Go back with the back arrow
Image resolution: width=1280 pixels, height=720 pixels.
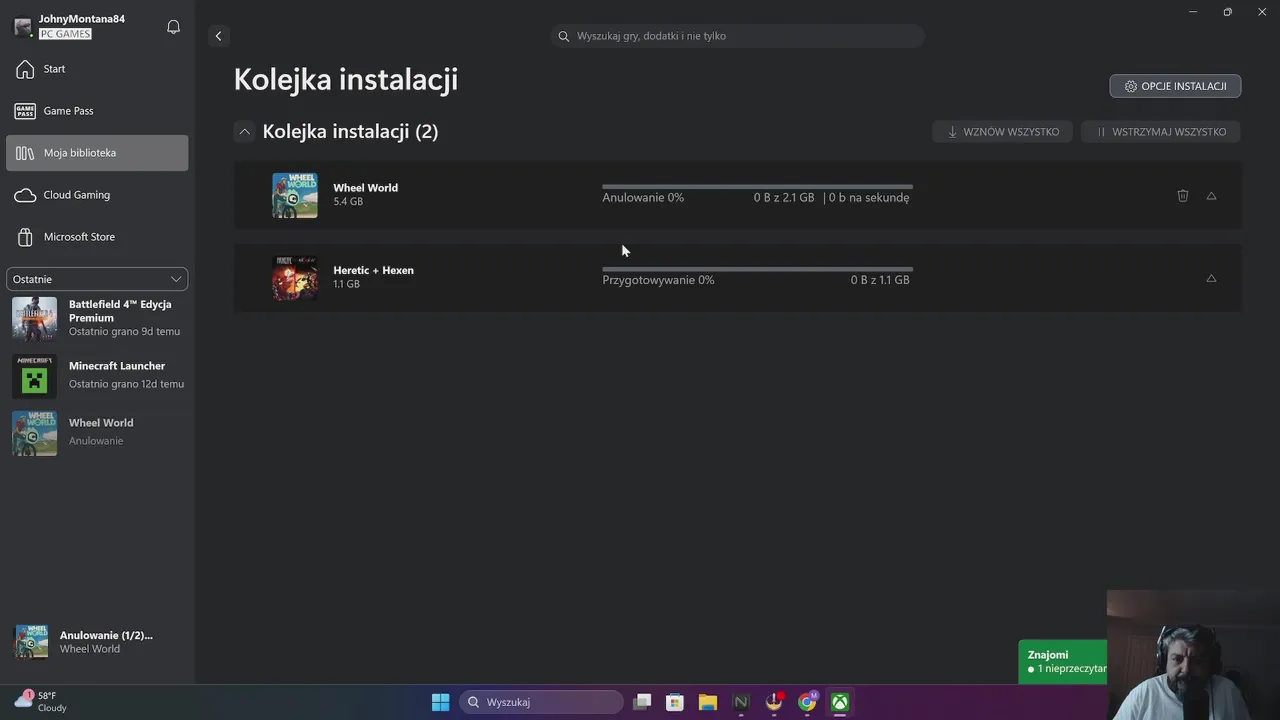coord(218,36)
